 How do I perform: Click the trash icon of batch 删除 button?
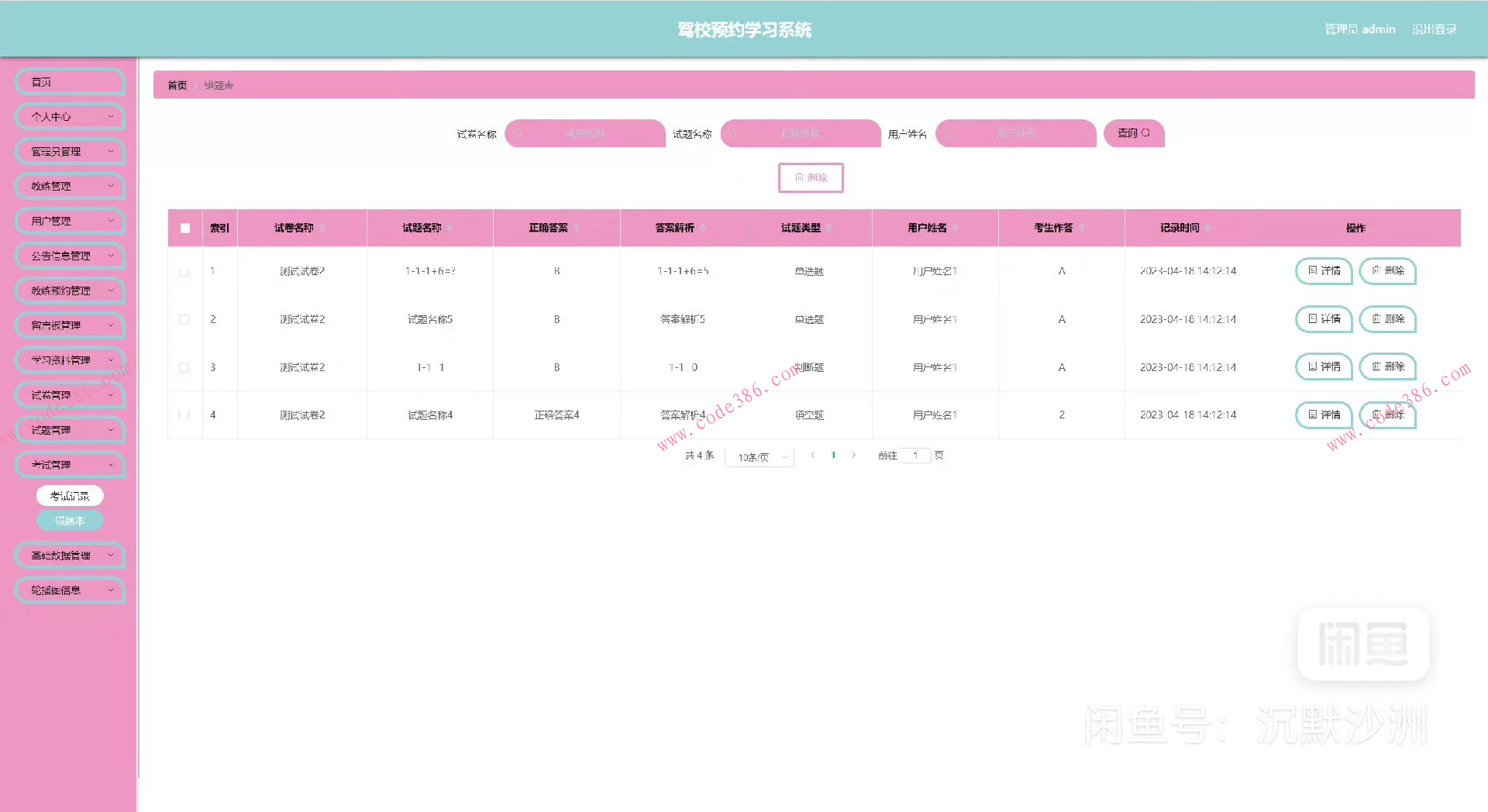(x=799, y=177)
